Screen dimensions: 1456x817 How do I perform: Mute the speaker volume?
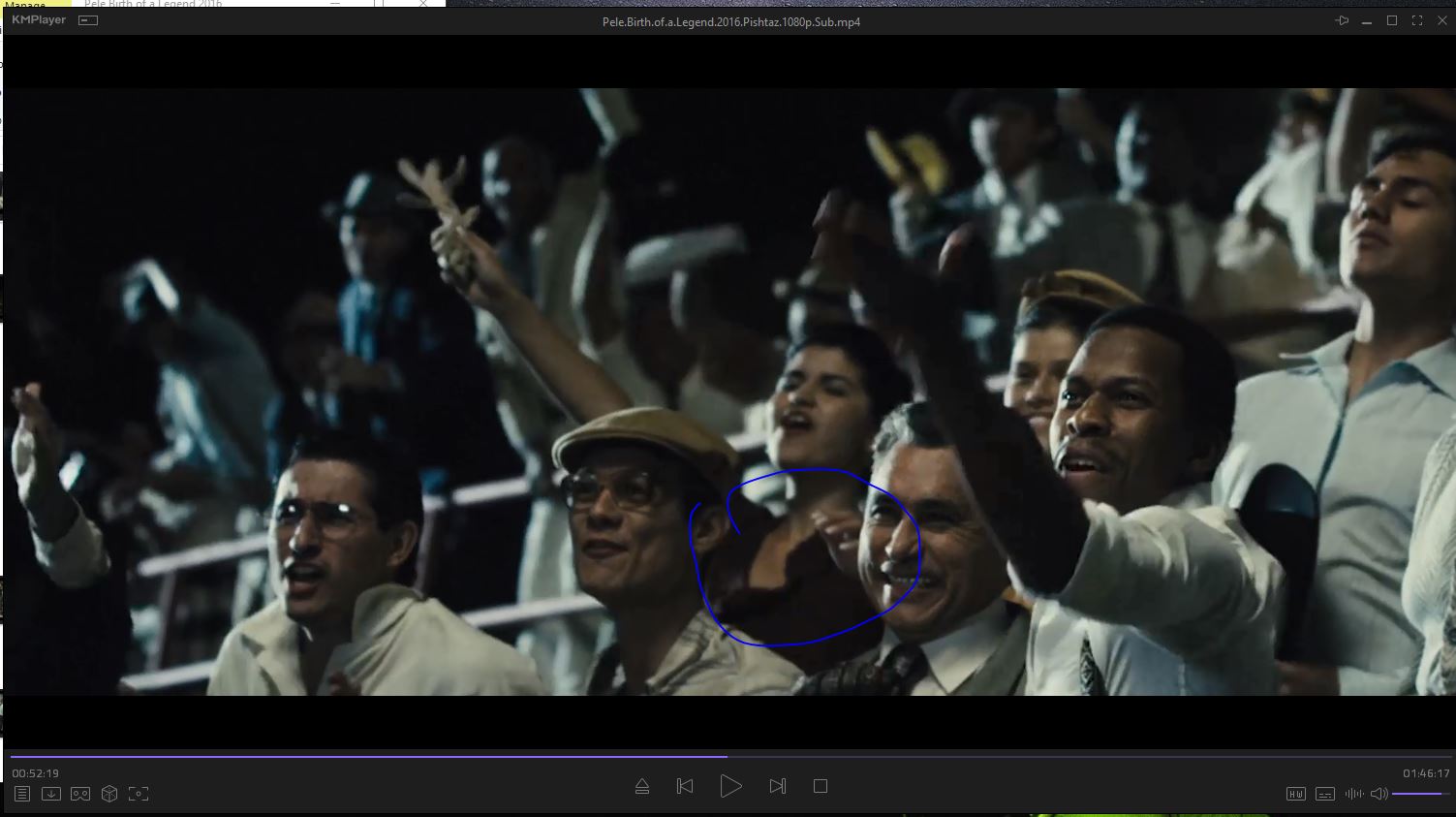(1379, 794)
